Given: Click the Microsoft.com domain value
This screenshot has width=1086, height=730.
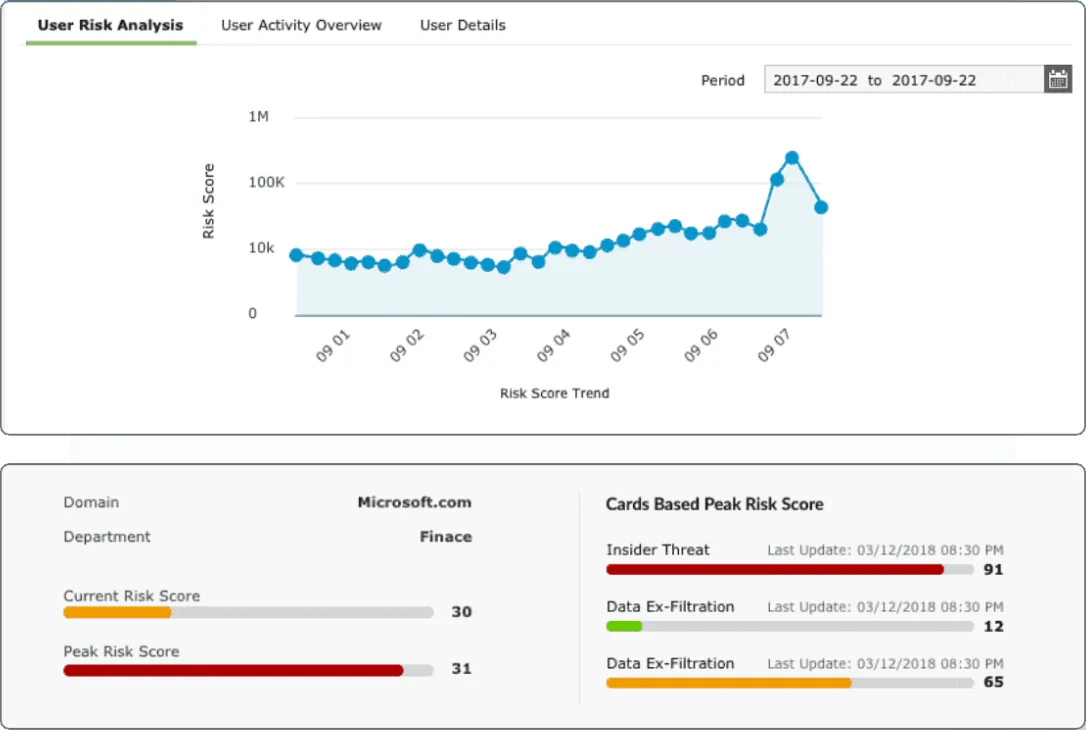Looking at the screenshot, I should pyautogui.click(x=414, y=502).
